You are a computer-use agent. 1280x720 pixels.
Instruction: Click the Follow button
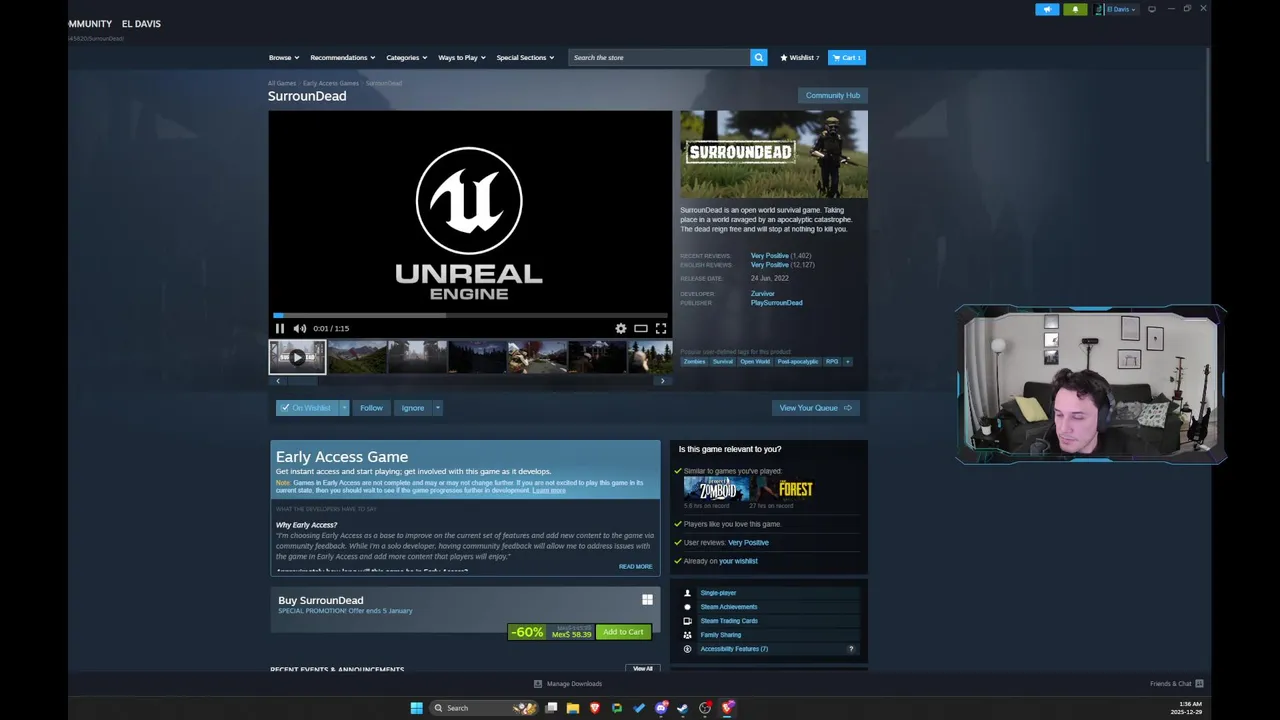tap(371, 408)
